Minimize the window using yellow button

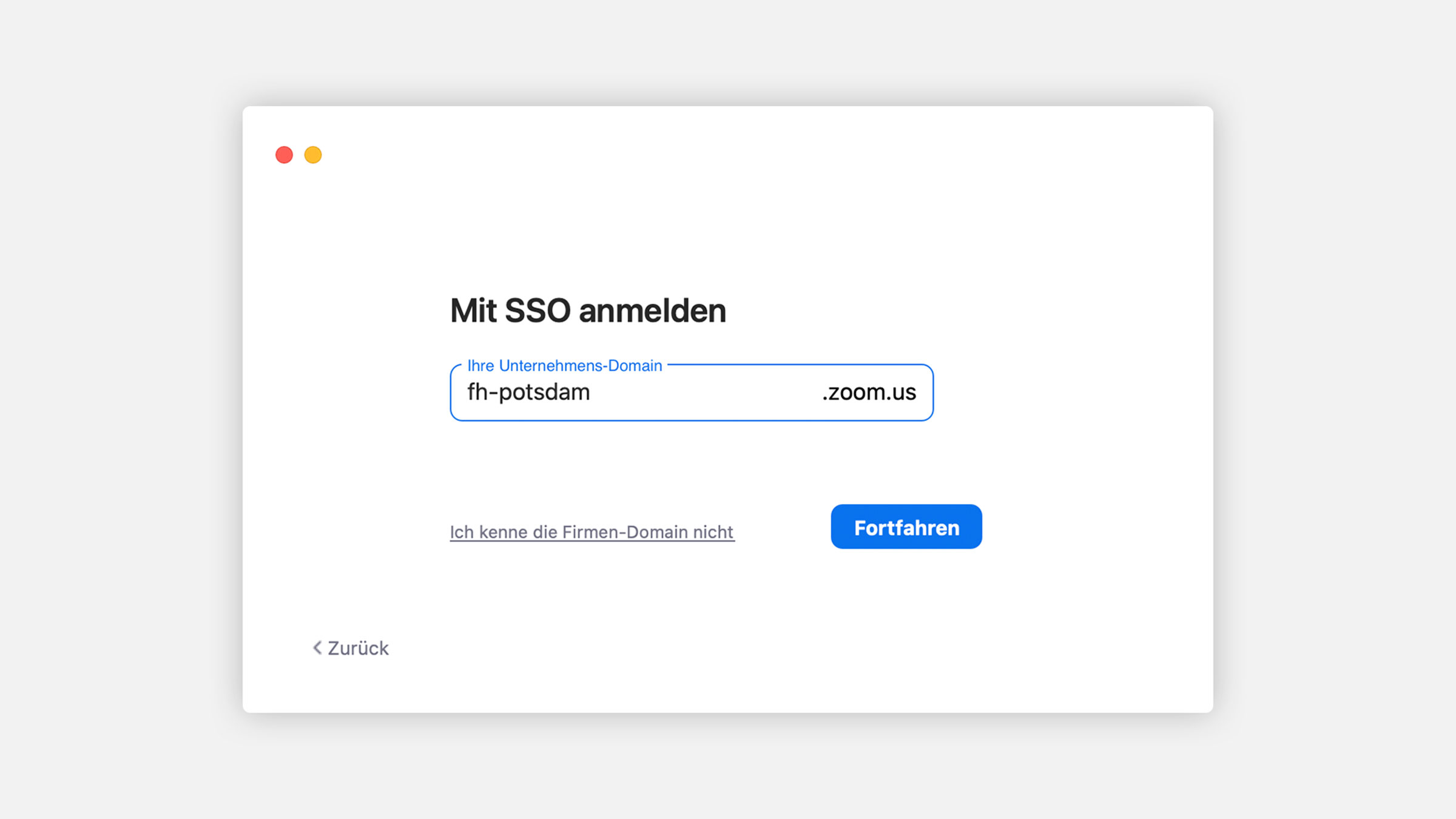[313, 155]
